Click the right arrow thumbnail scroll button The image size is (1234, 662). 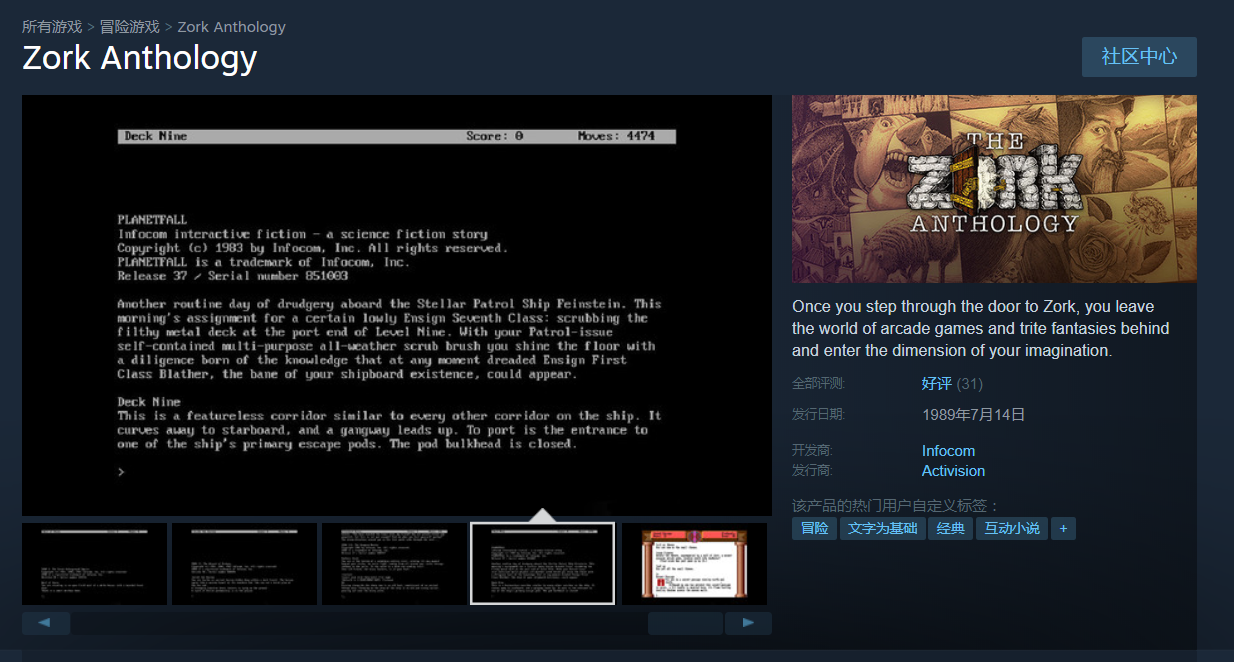pos(748,623)
